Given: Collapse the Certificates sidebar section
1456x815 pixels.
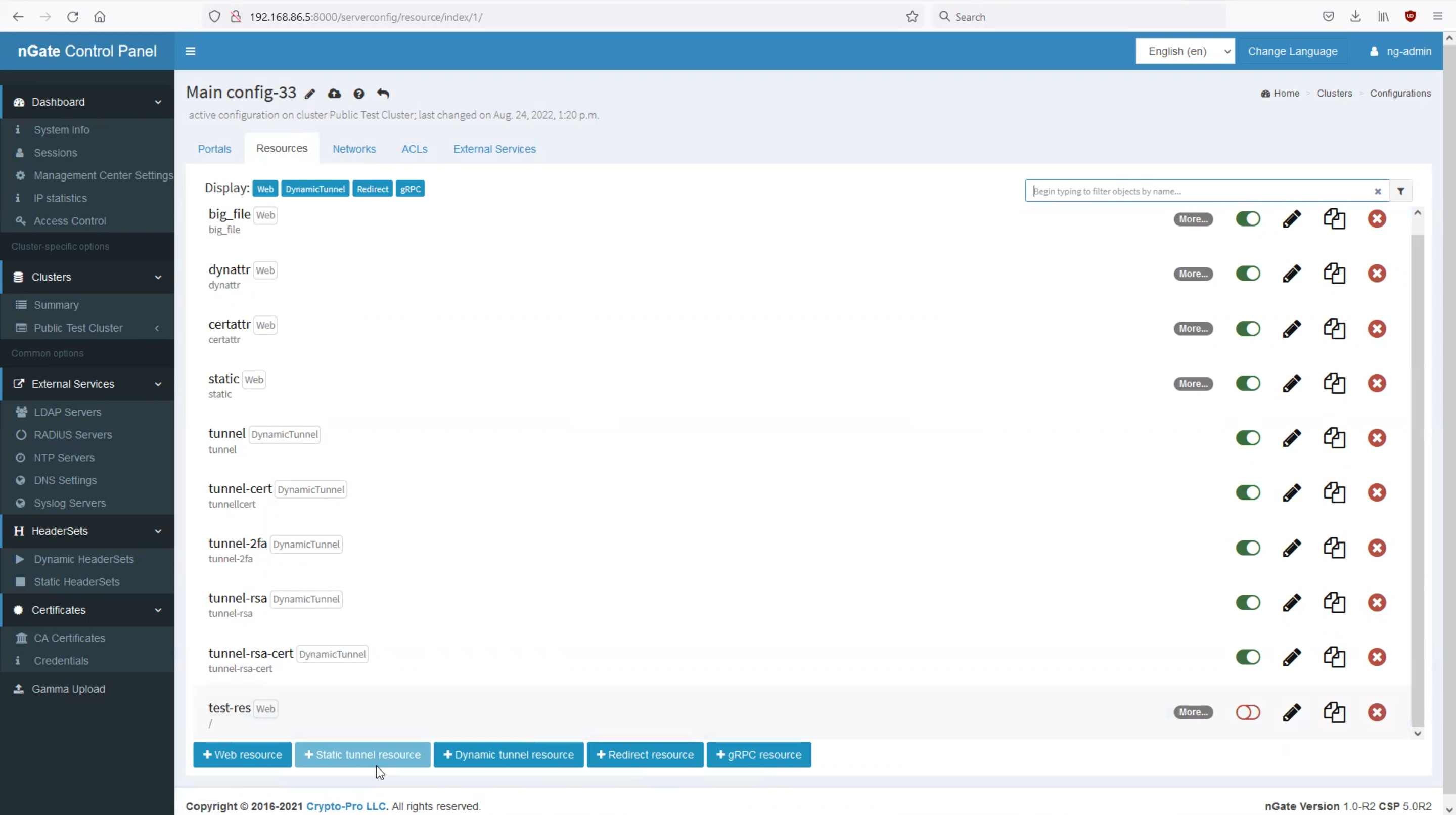Looking at the screenshot, I should tap(87, 610).
